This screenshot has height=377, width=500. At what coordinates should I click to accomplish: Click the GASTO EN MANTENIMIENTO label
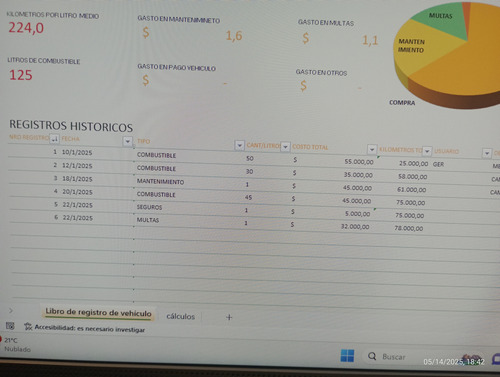click(x=179, y=19)
